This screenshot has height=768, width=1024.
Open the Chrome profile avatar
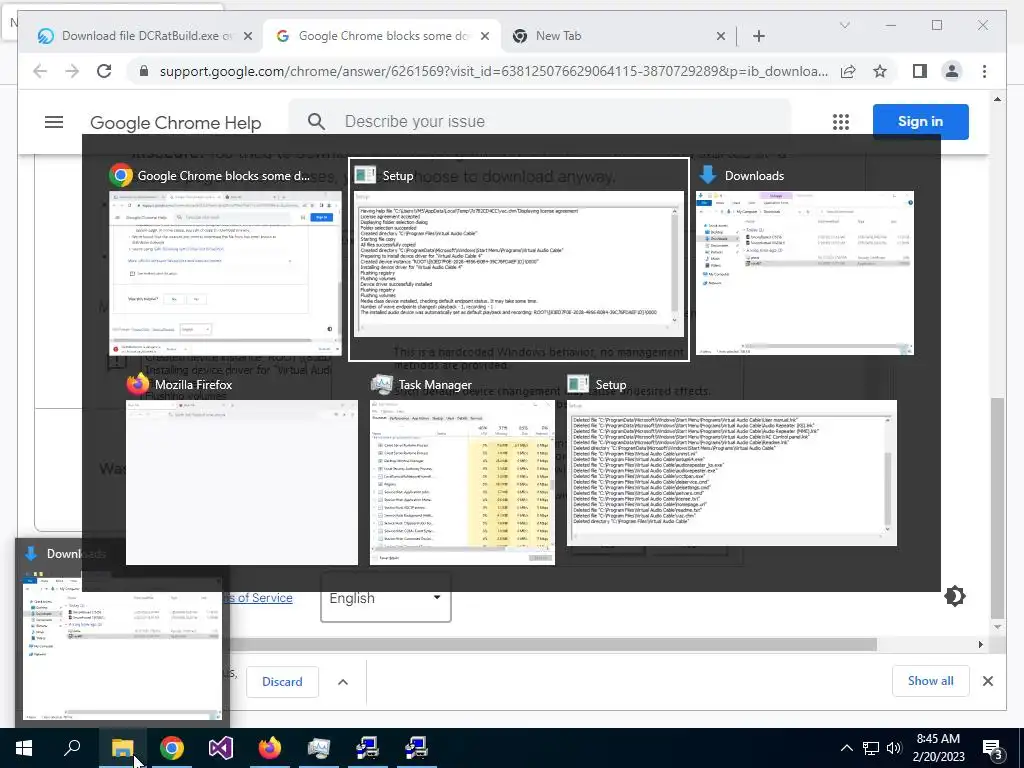(x=952, y=71)
